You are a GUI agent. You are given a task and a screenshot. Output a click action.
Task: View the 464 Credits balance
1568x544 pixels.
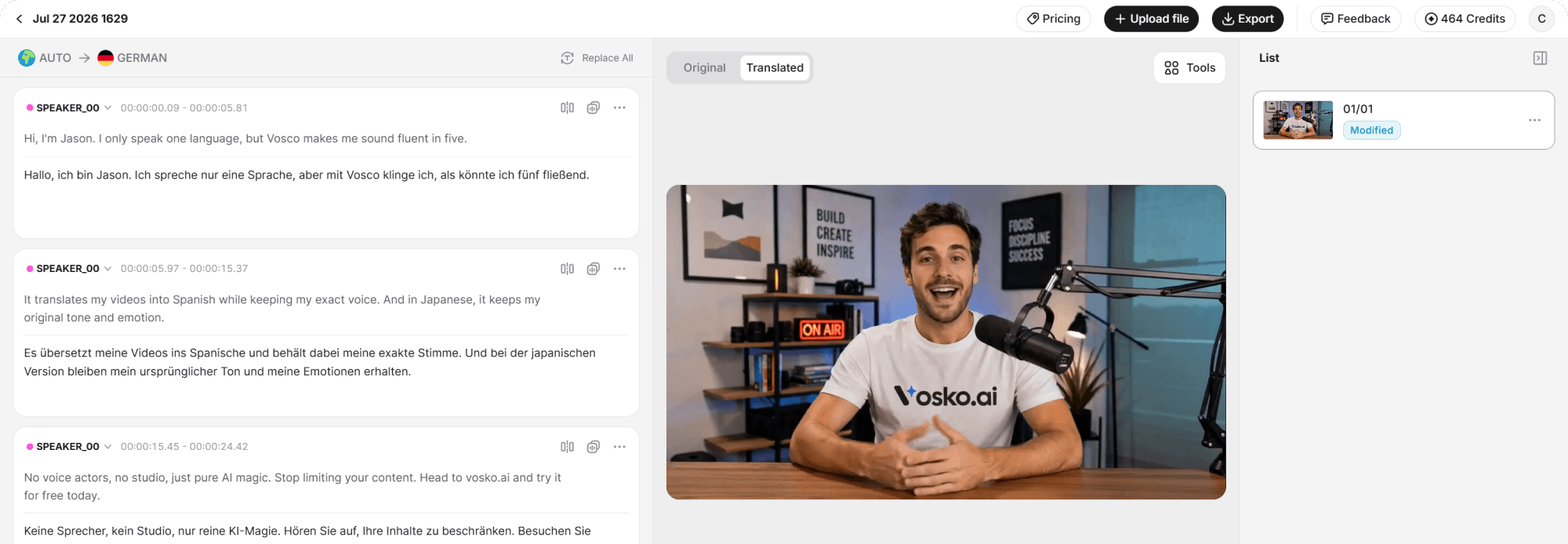click(x=1465, y=19)
